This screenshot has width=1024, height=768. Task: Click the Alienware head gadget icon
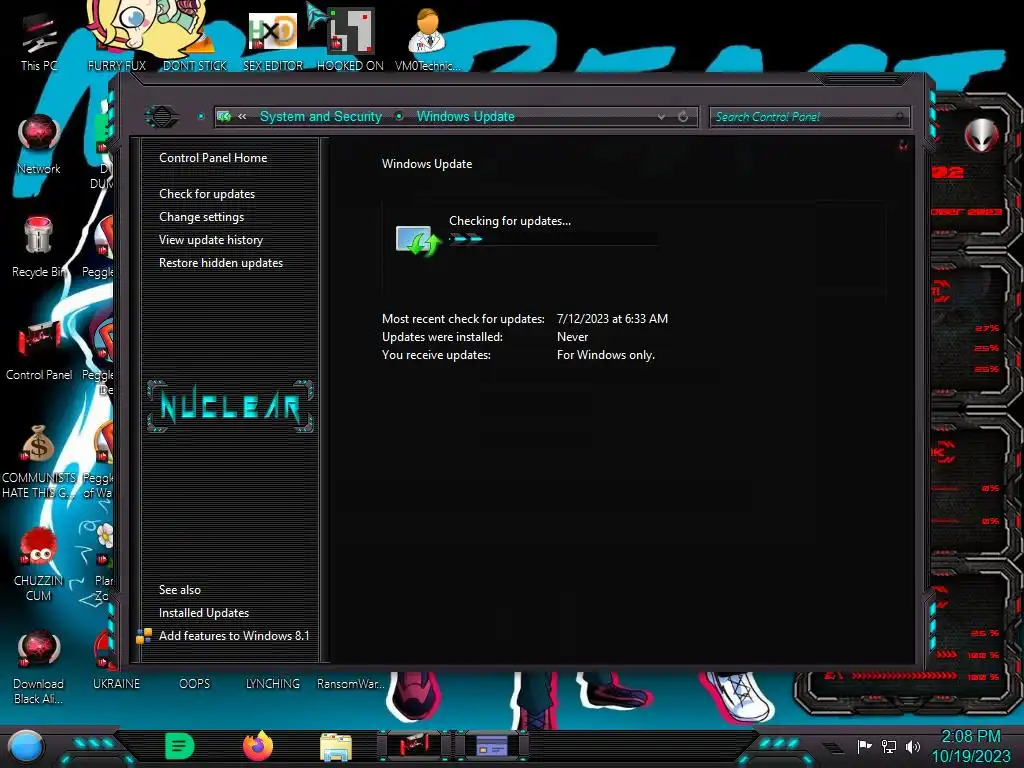[x=980, y=135]
